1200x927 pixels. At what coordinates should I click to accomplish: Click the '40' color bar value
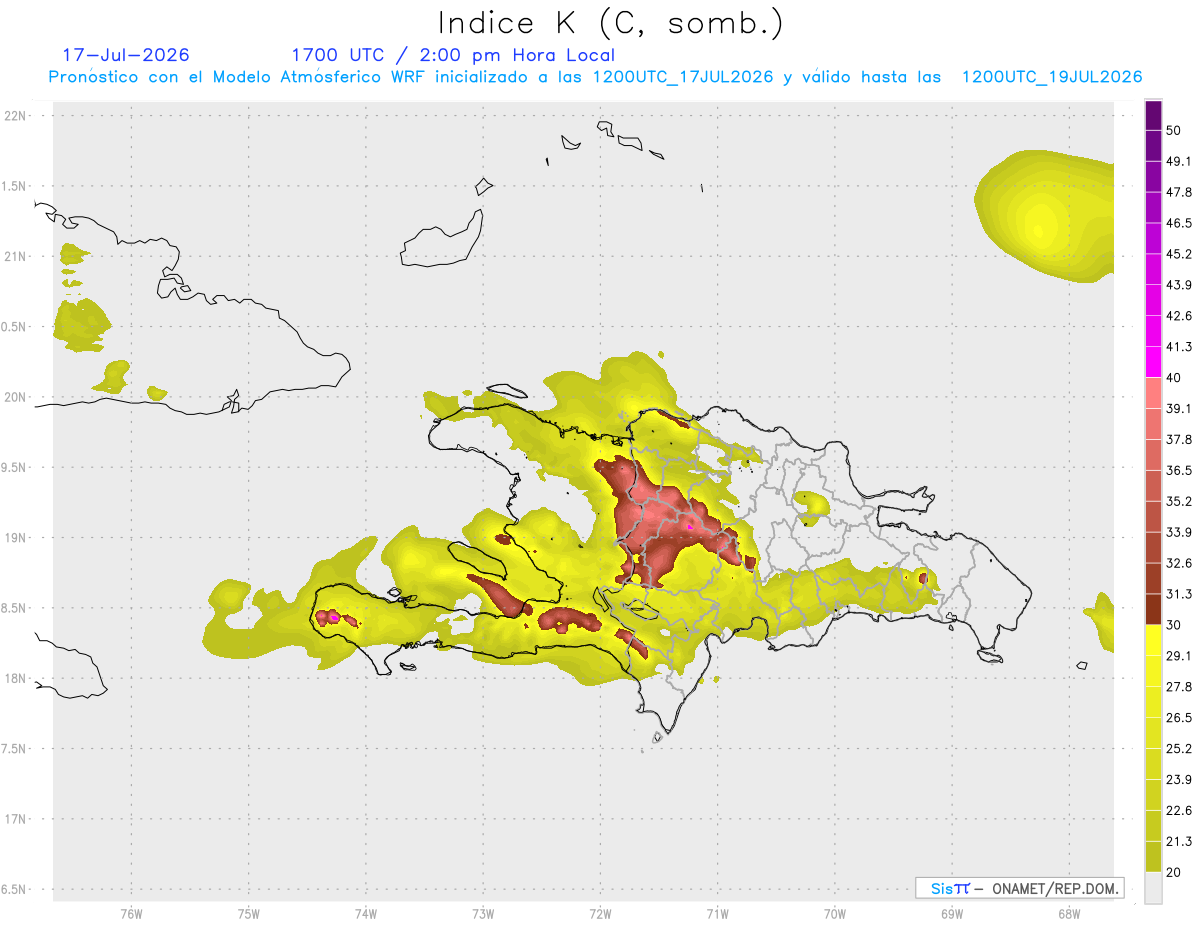point(1175,378)
